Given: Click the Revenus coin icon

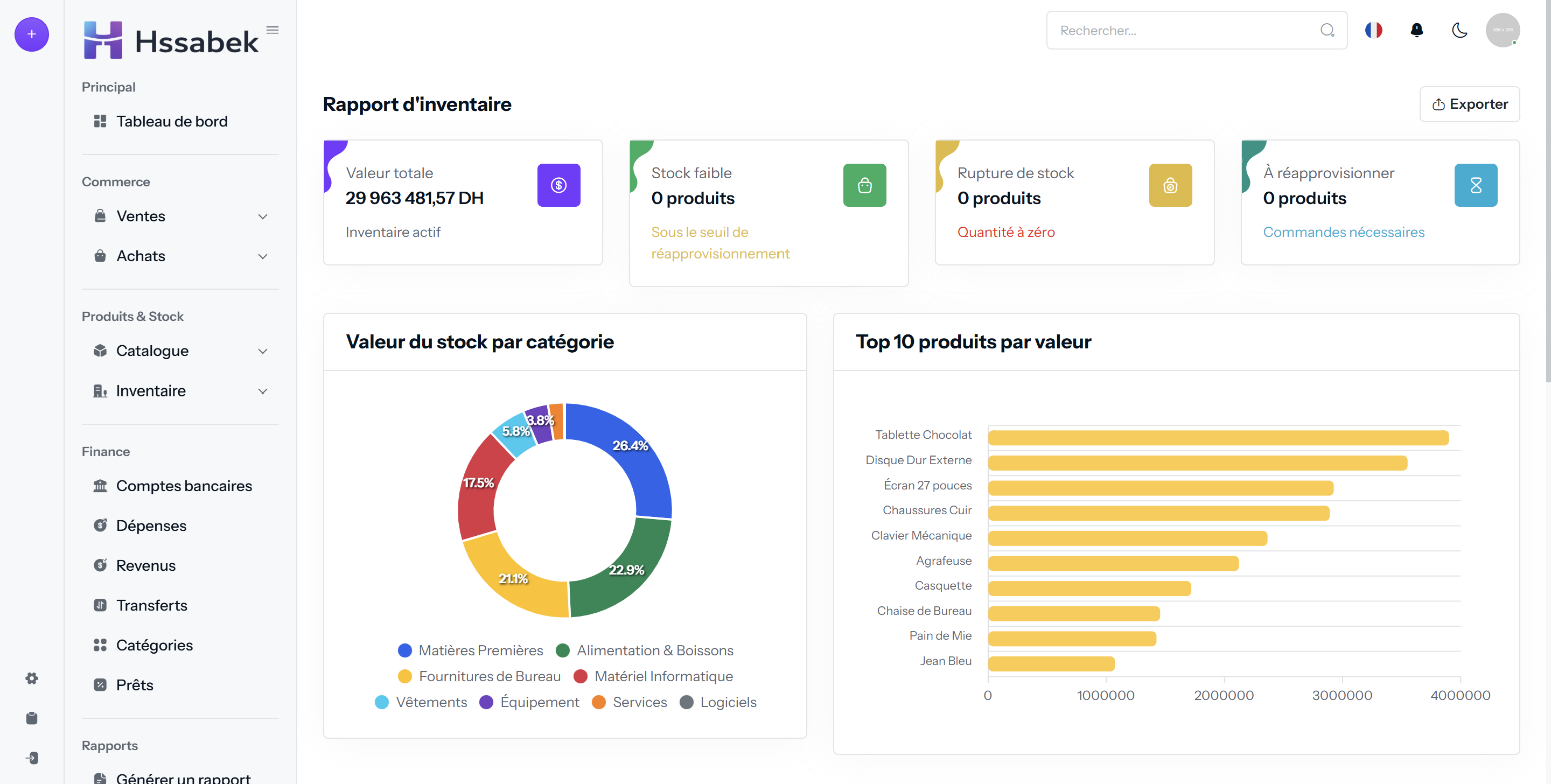Looking at the screenshot, I should click(x=100, y=565).
